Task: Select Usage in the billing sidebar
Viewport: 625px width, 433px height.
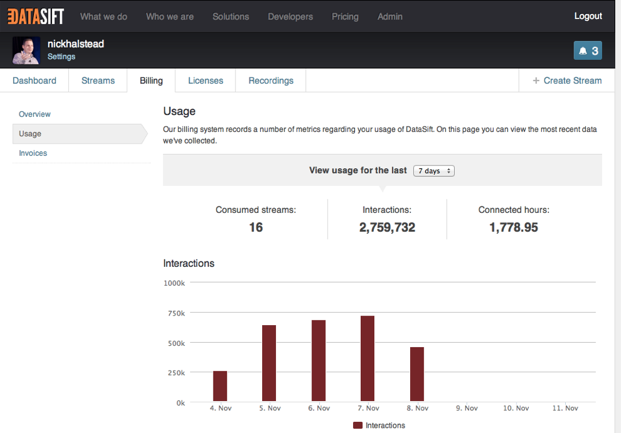Action: point(30,133)
